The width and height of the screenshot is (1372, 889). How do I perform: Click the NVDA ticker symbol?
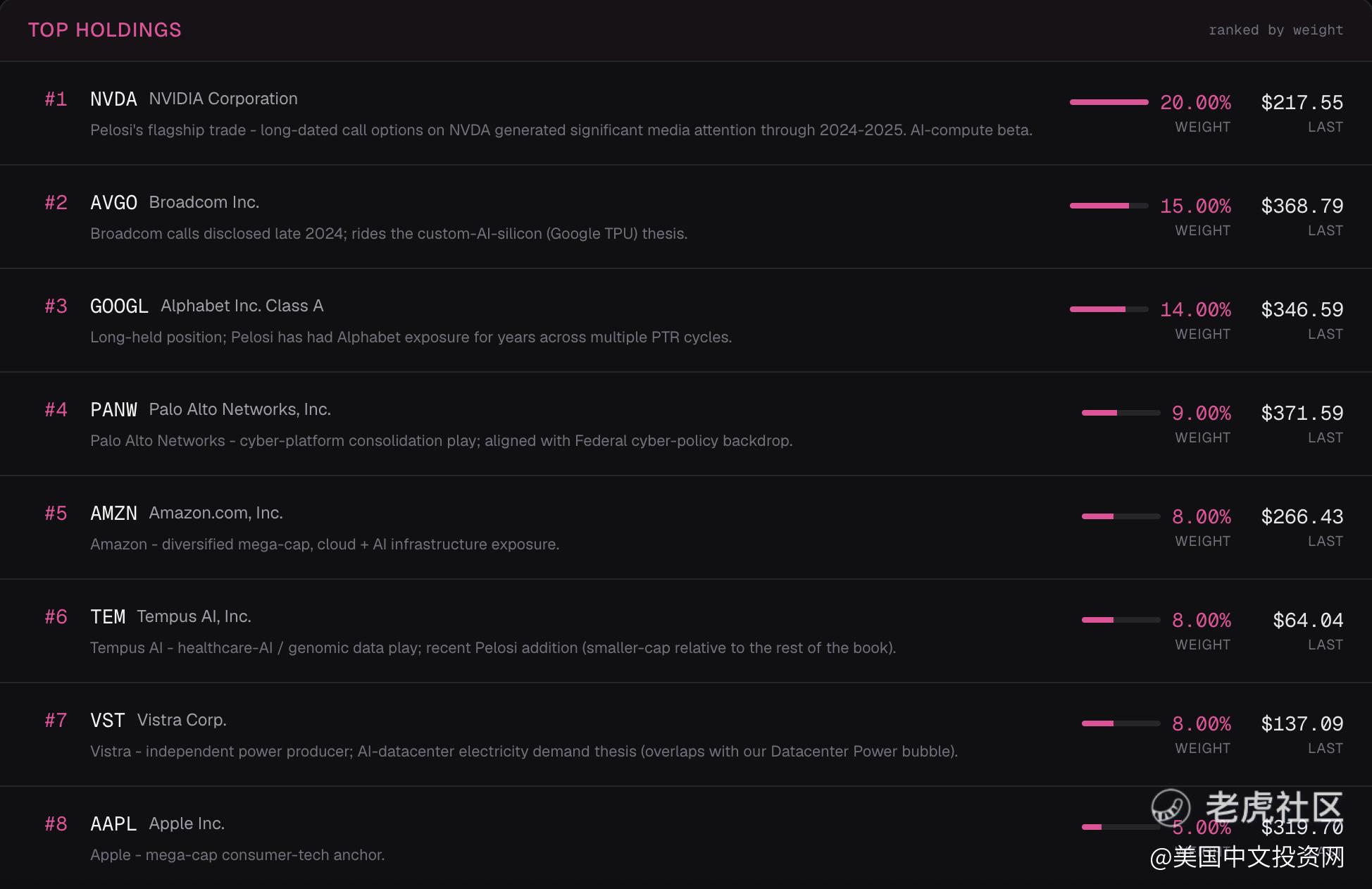pyautogui.click(x=113, y=99)
